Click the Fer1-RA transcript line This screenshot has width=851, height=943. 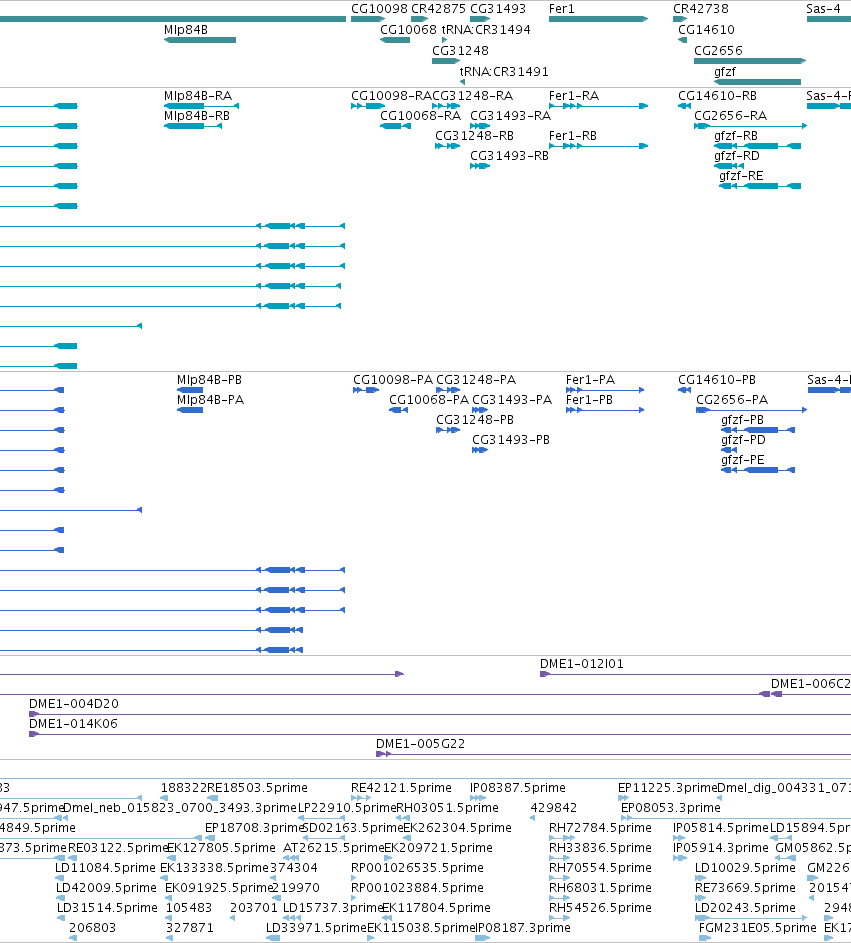tap(598, 106)
